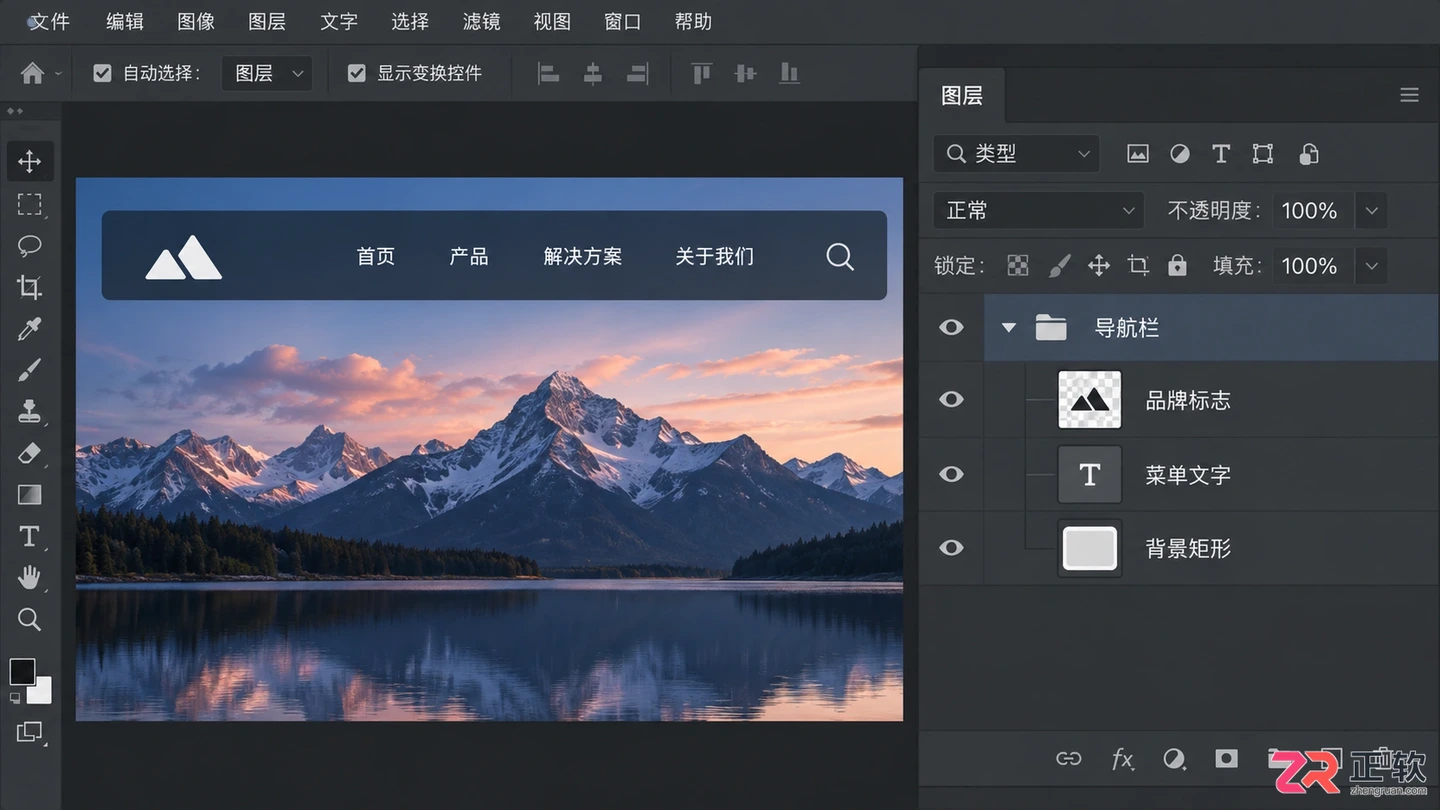Lock all lock icon
The width and height of the screenshot is (1440, 810).
1177,265
